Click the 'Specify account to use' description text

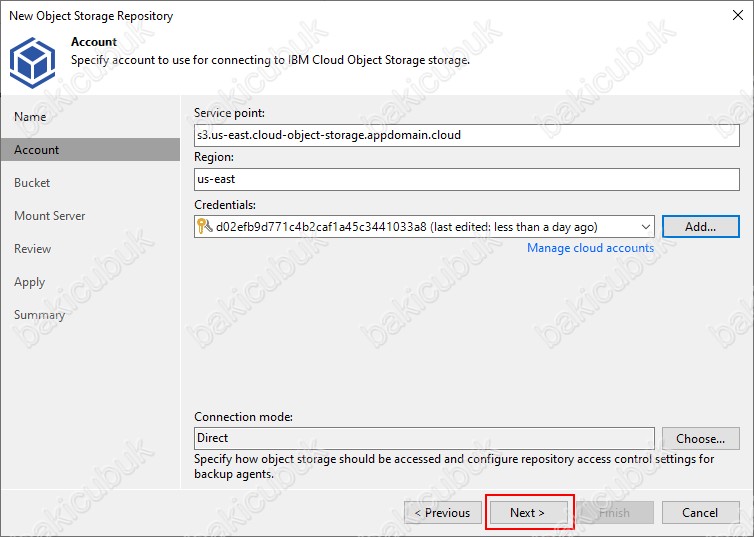(270, 60)
